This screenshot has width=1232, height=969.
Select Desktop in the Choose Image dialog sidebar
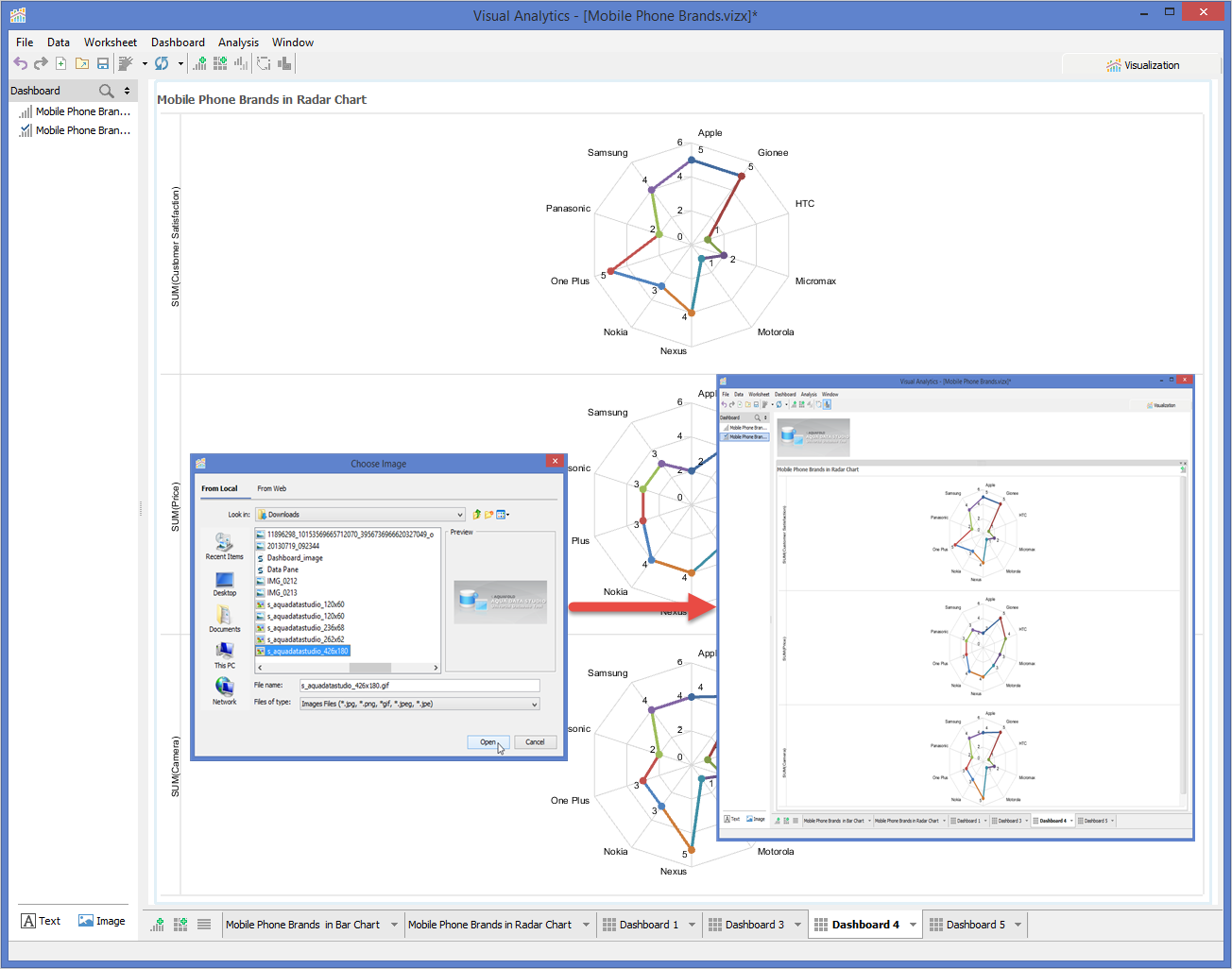coord(225,585)
